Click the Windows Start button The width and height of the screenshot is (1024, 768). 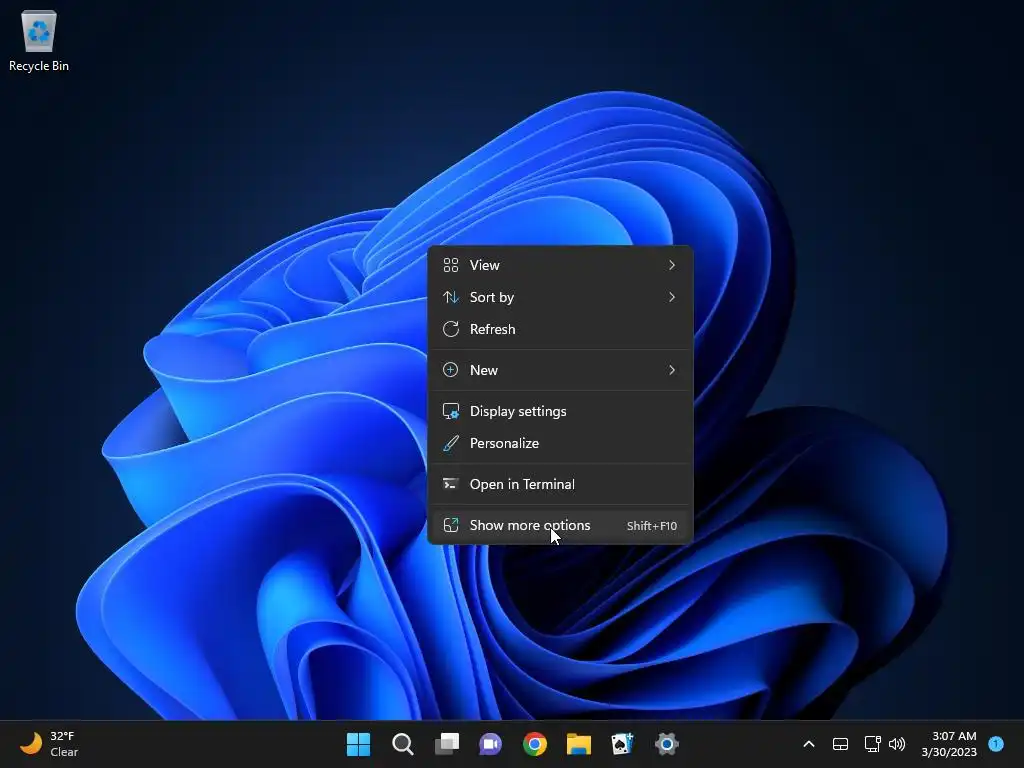[358, 744]
